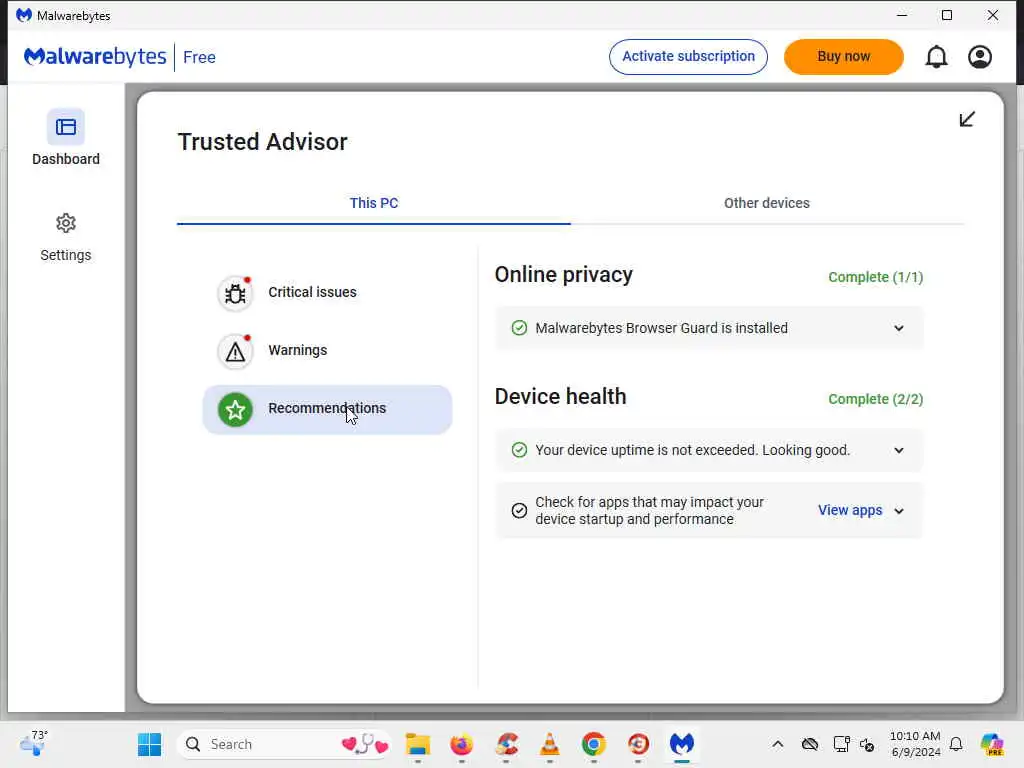Click the 'Online privacy' heading
1024x768 pixels.
coord(564,275)
